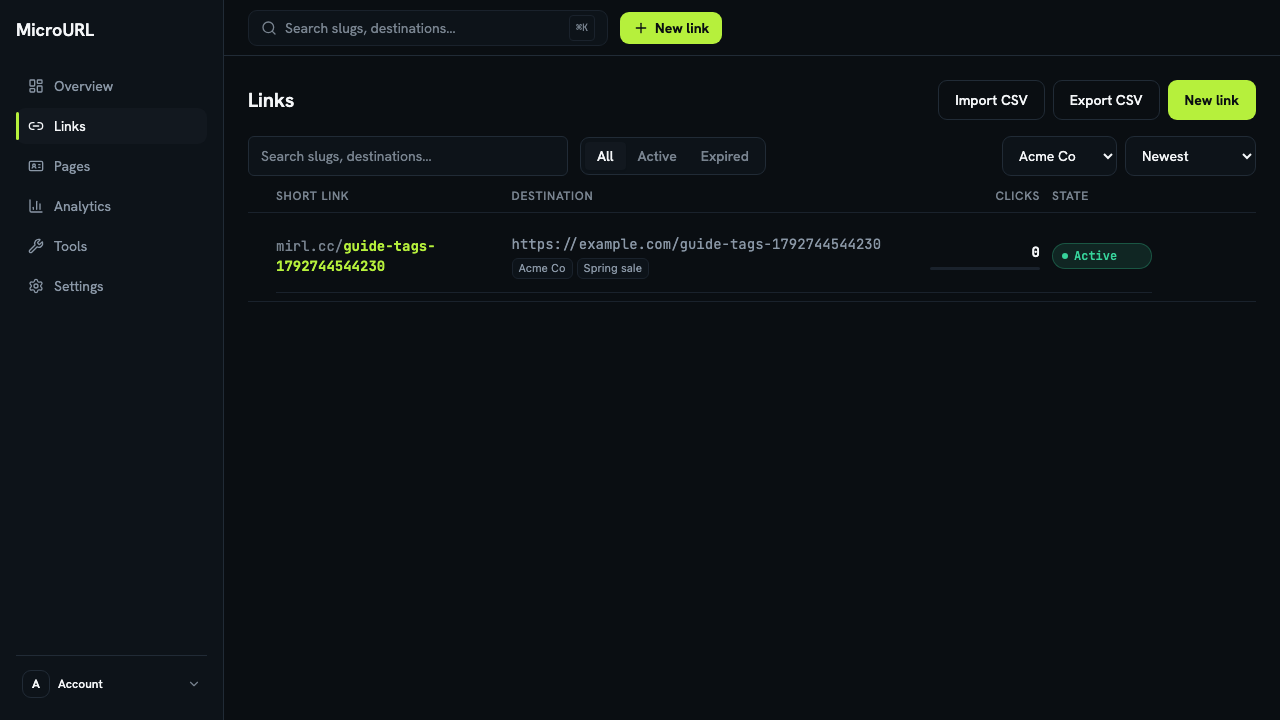Click the Links chain icon in sidebar
This screenshot has height=720, width=1280.
tap(36, 126)
